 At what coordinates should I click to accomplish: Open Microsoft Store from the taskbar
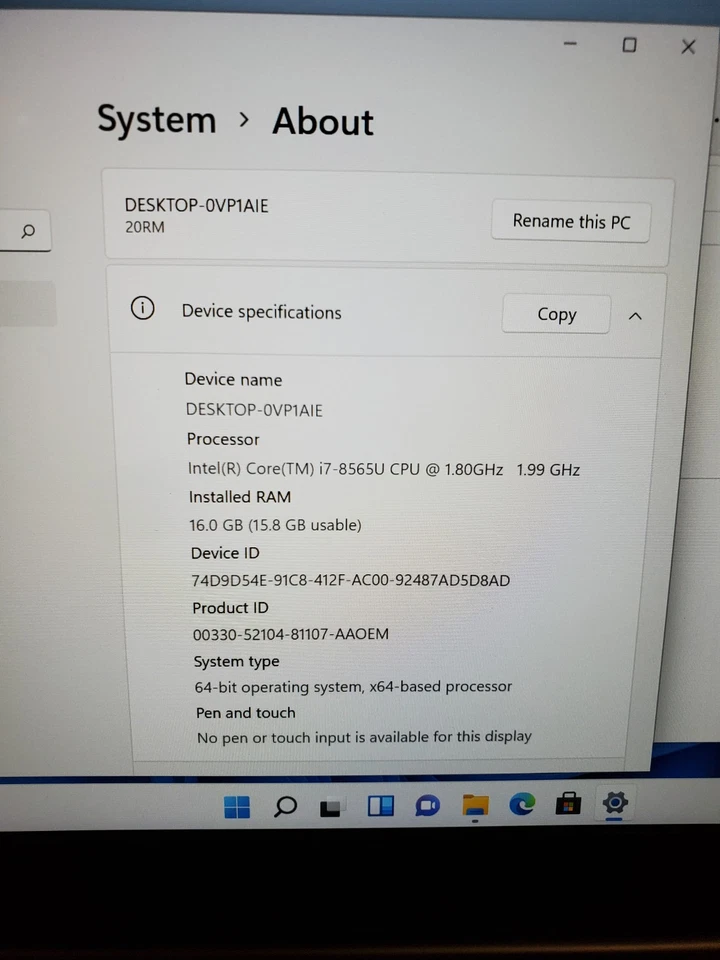point(568,803)
